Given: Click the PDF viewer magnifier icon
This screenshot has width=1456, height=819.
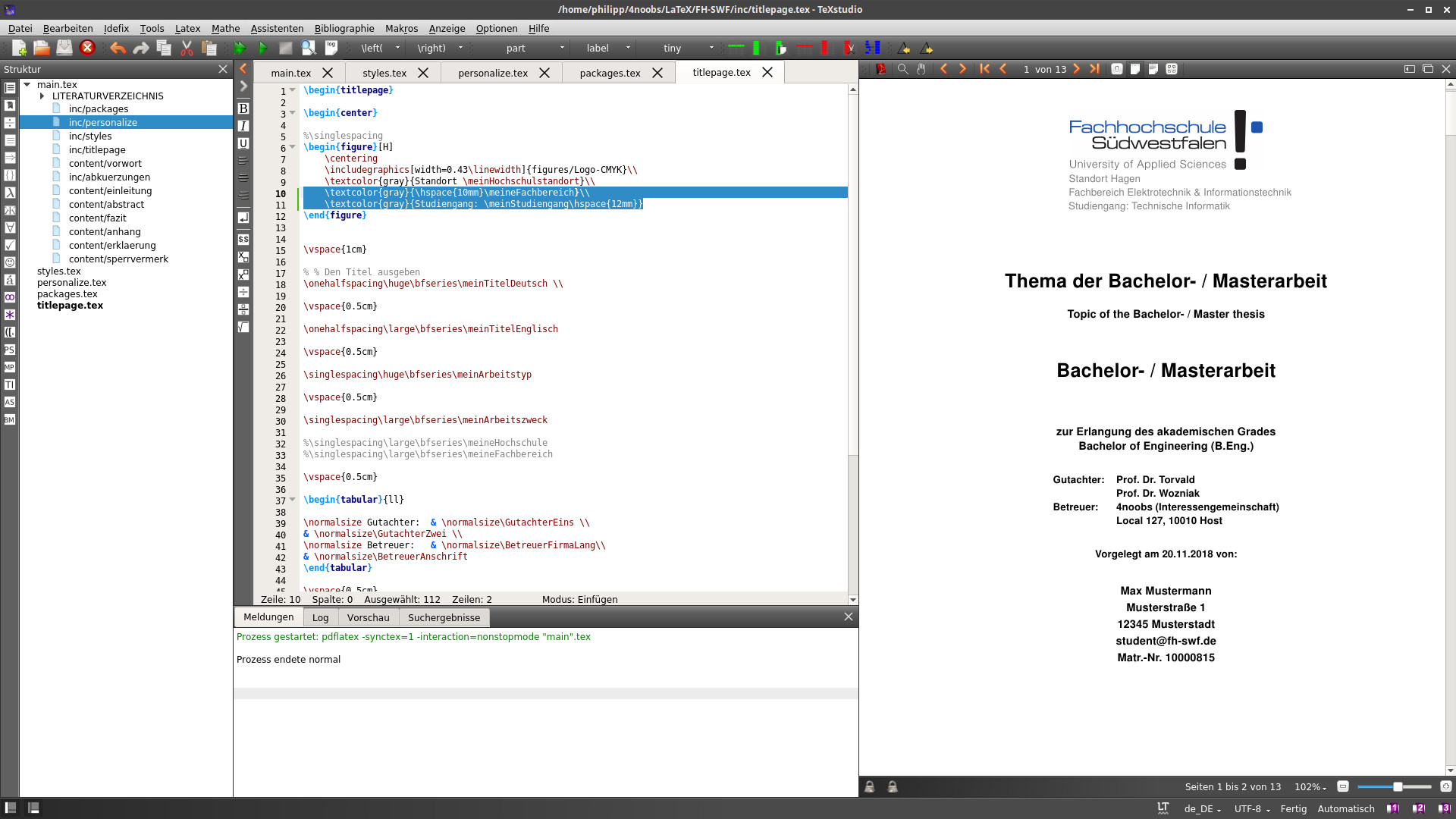Looking at the screenshot, I should point(902,69).
